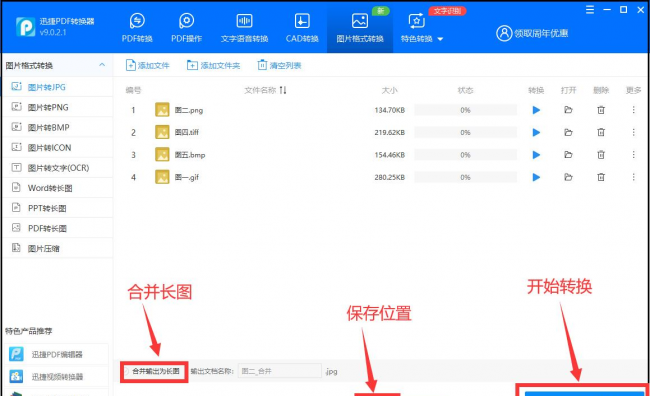Screen dimensions: 650x396
Task: Delete 图二.png from the list
Action: coord(601,110)
